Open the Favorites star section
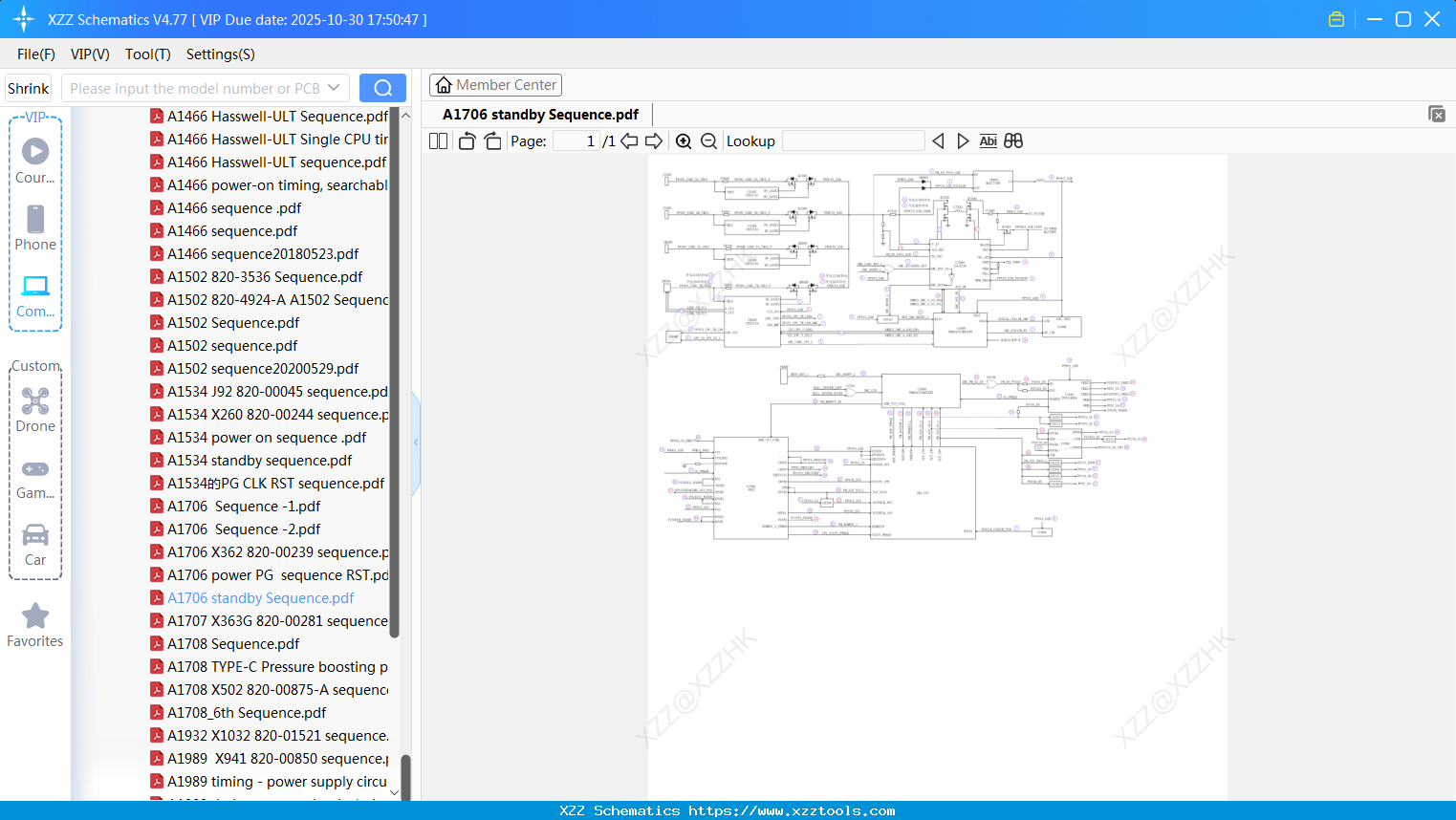Screen dimensions: 1456x820 click(35, 626)
